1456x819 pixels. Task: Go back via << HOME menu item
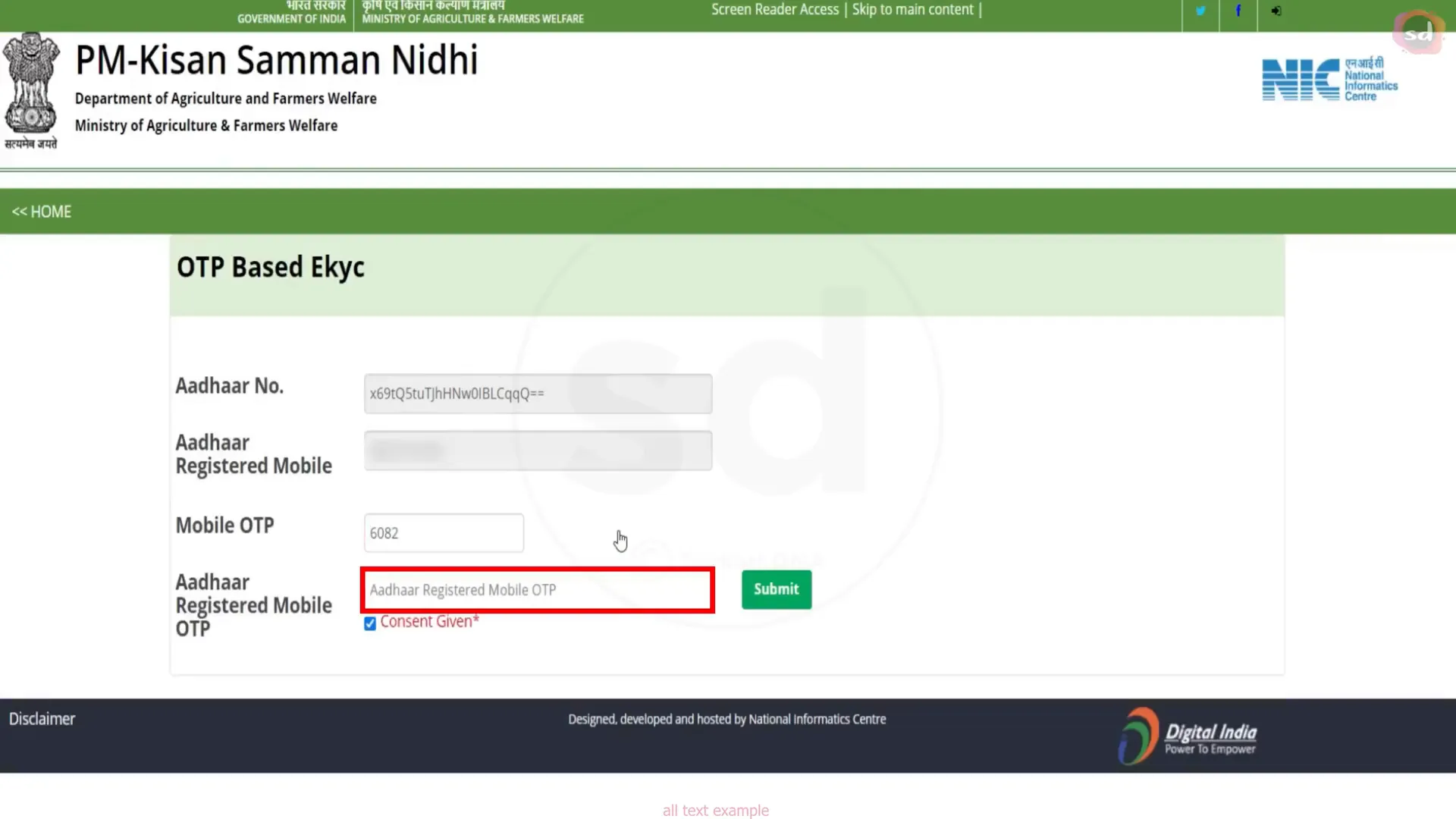(x=42, y=212)
